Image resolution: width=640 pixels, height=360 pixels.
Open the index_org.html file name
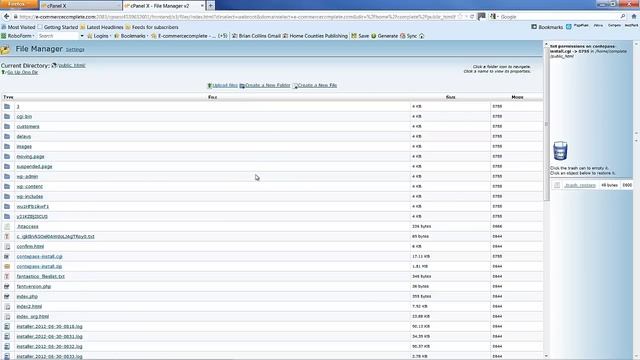tap(33, 316)
